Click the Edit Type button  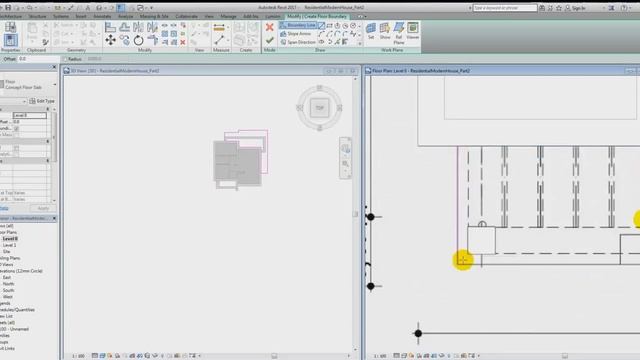(x=42, y=101)
